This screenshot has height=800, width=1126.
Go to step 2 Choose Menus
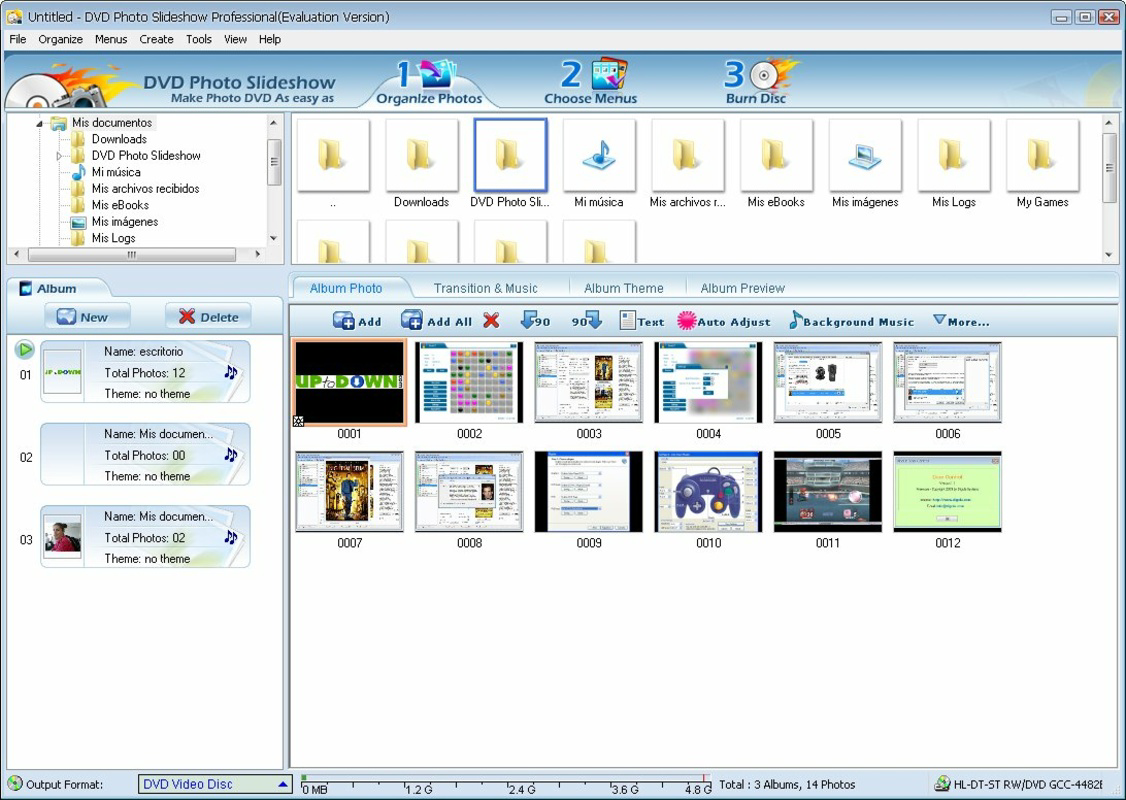point(590,83)
